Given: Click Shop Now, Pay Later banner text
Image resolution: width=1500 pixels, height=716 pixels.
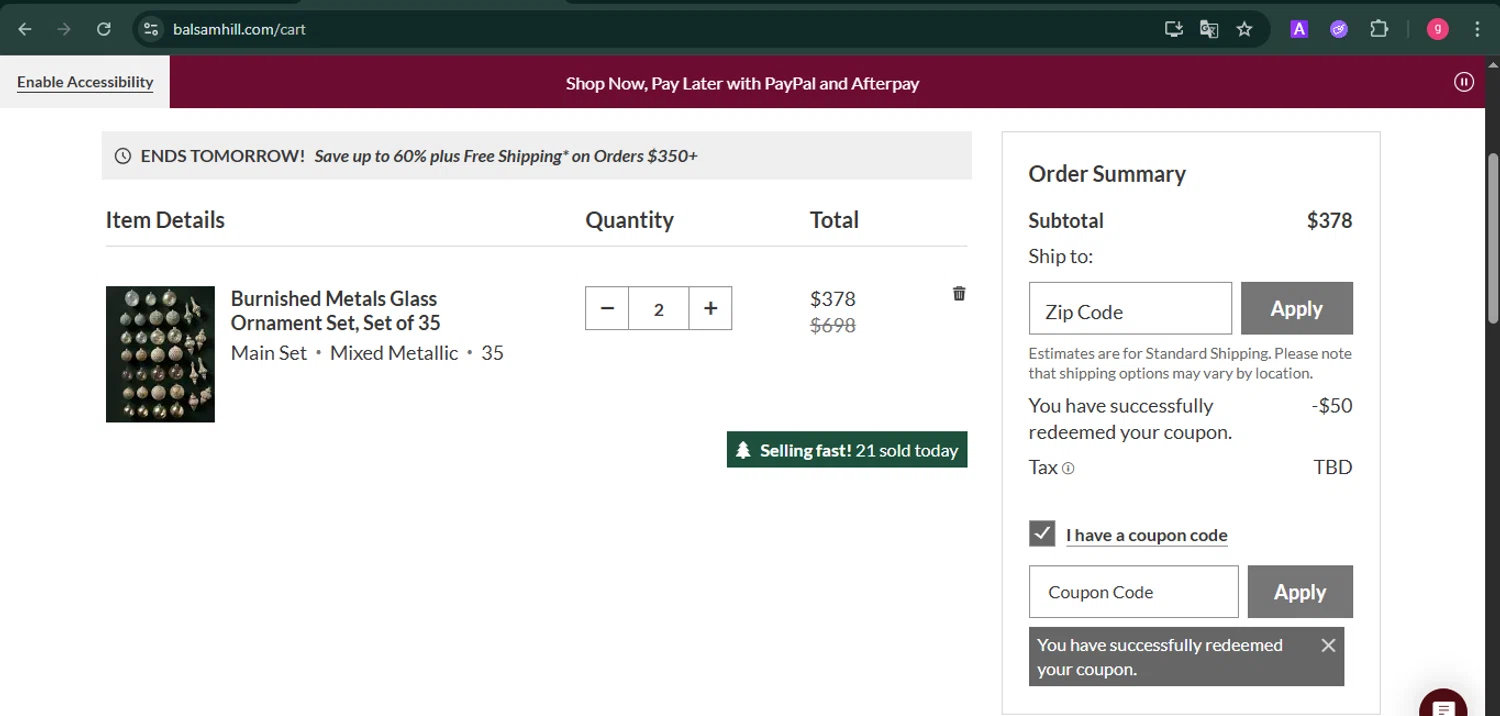Looking at the screenshot, I should (742, 83).
